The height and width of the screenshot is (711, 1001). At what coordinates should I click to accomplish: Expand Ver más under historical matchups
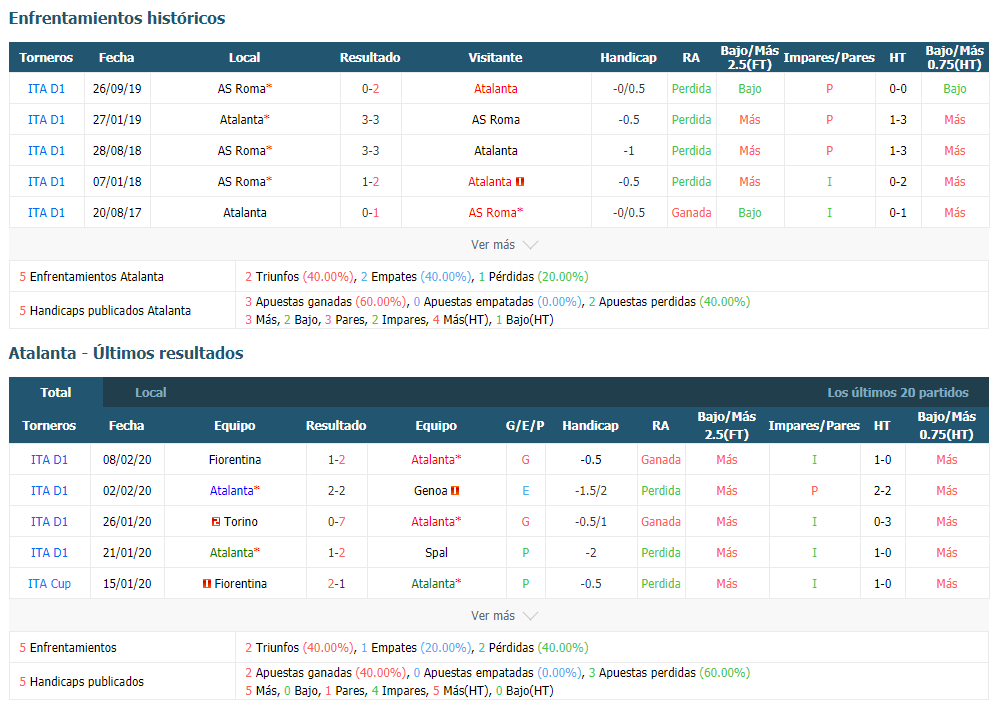[504, 244]
